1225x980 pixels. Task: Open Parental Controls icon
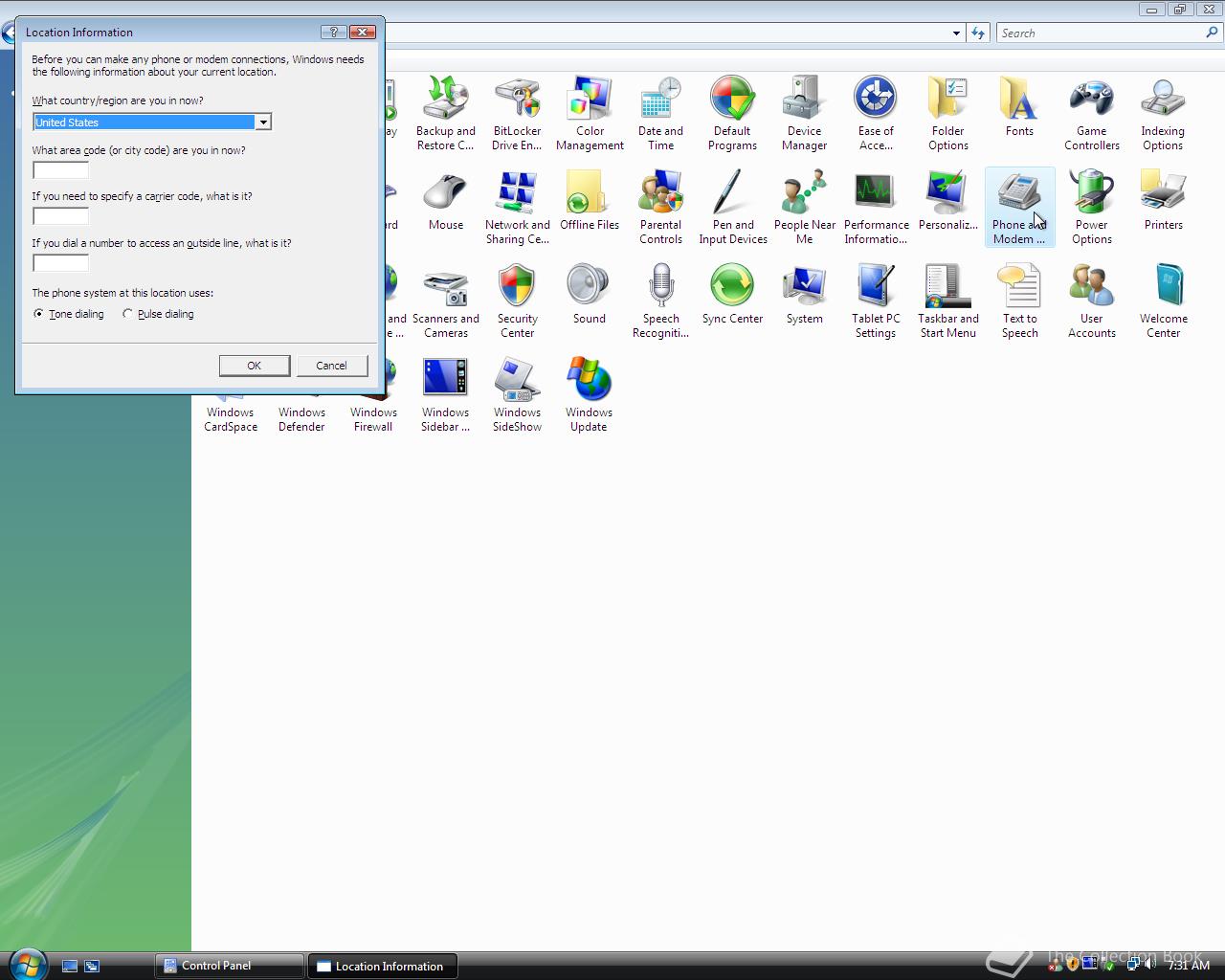coord(660,207)
